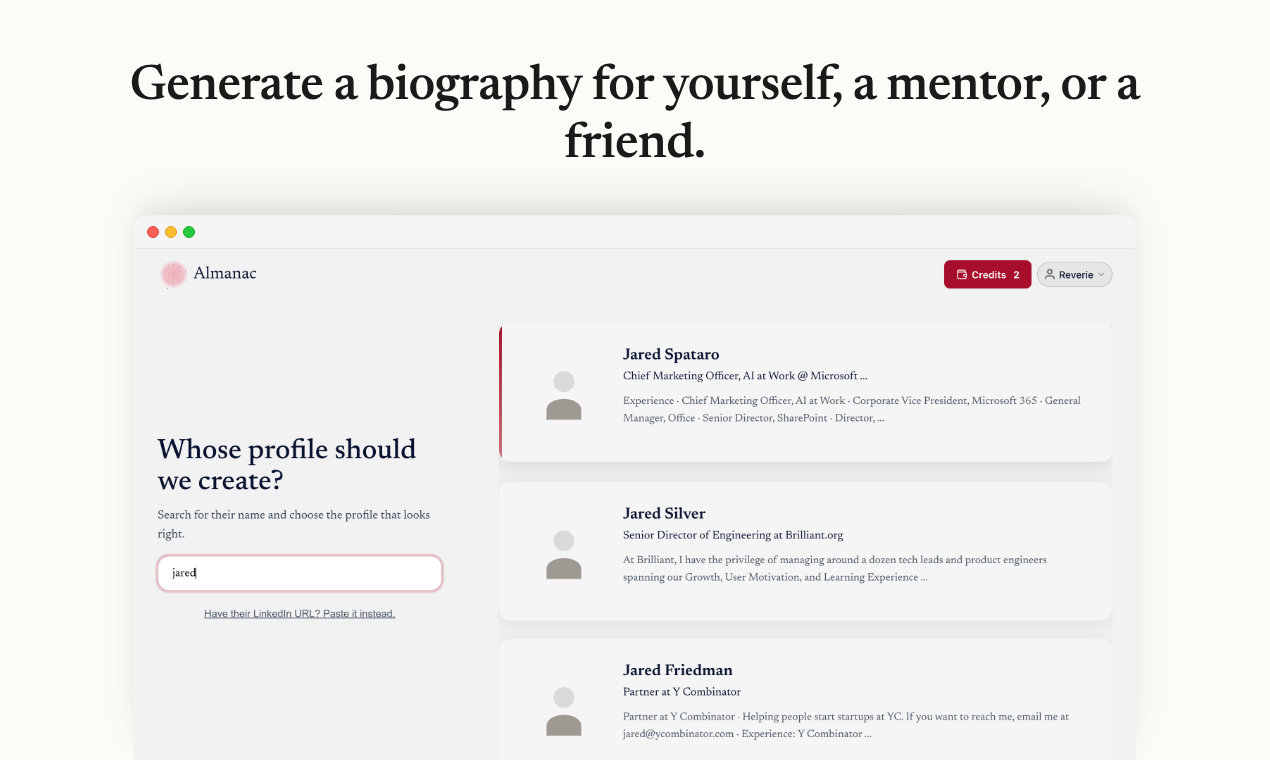The image size is (1270, 760).
Task: Close the window with the red button
Action: point(153,232)
